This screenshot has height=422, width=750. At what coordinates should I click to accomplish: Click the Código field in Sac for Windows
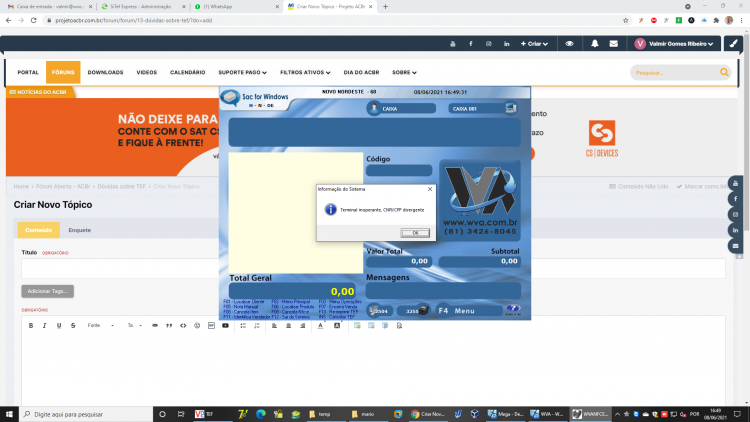coord(399,170)
